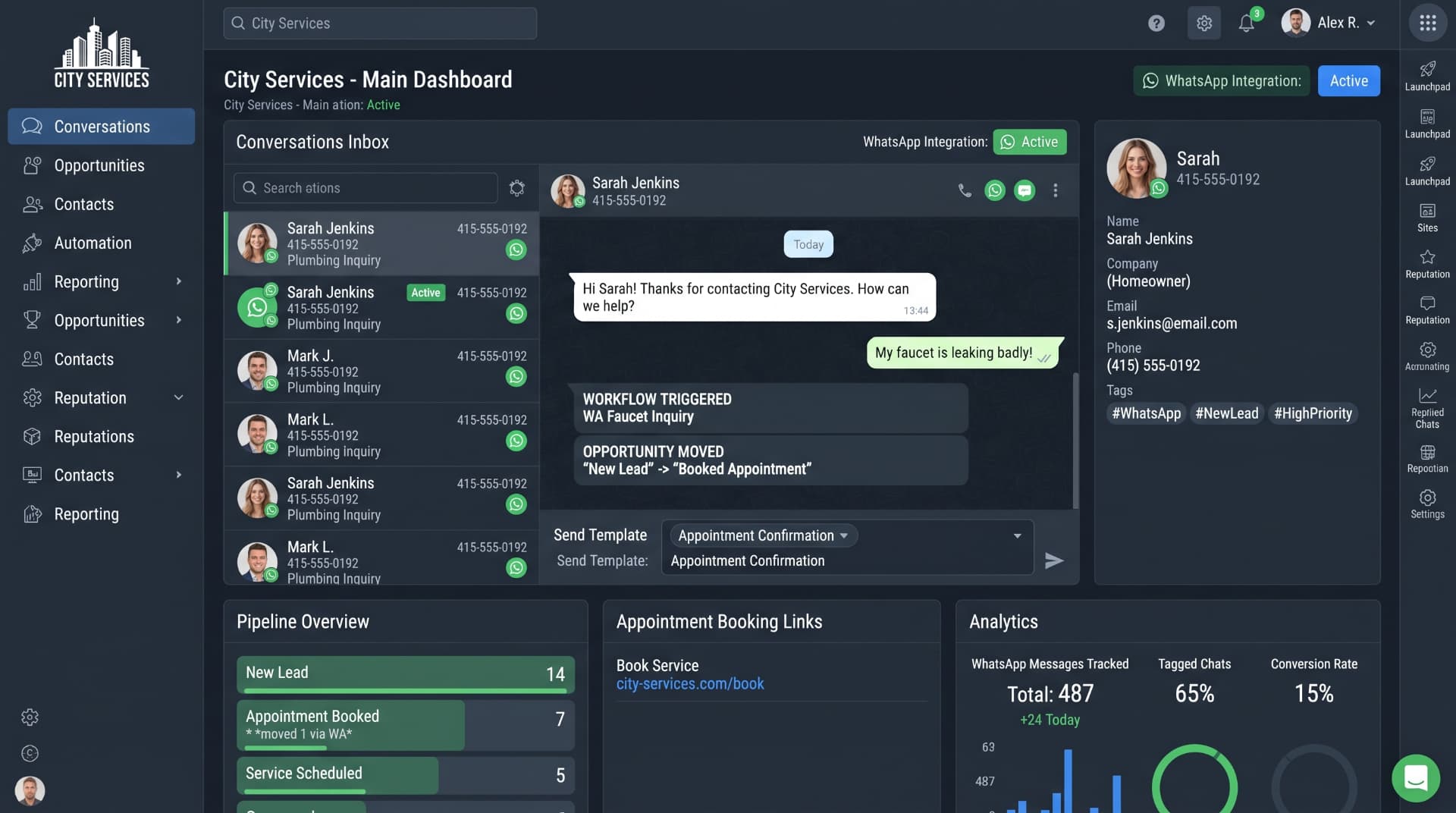Open Appointment Confirmation template pill dropdown
Screen dimensions: 1456x813
pyautogui.click(x=763, y=535)
